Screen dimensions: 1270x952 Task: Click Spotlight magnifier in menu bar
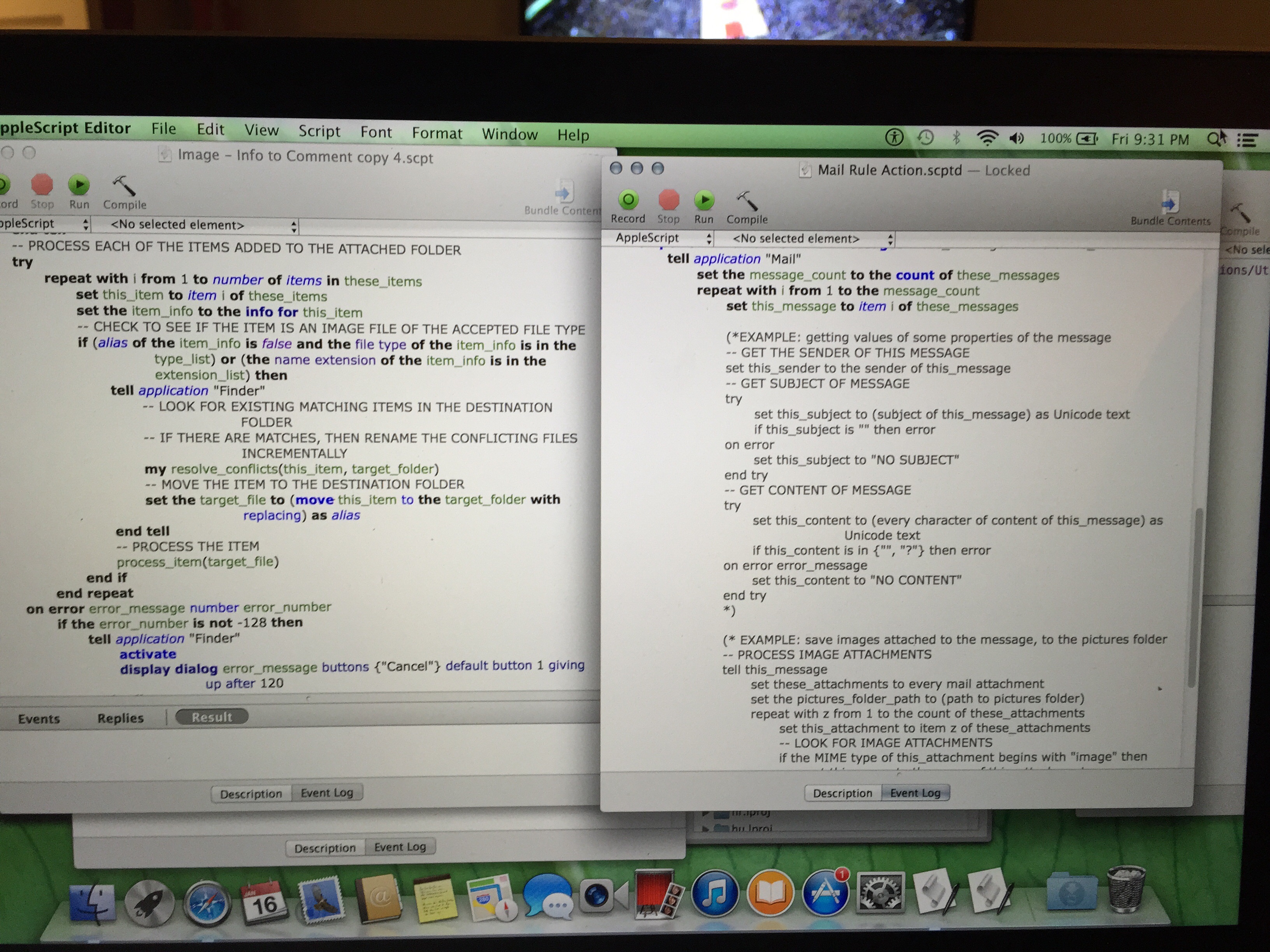pyautogui.click(x=1215, y=139)
